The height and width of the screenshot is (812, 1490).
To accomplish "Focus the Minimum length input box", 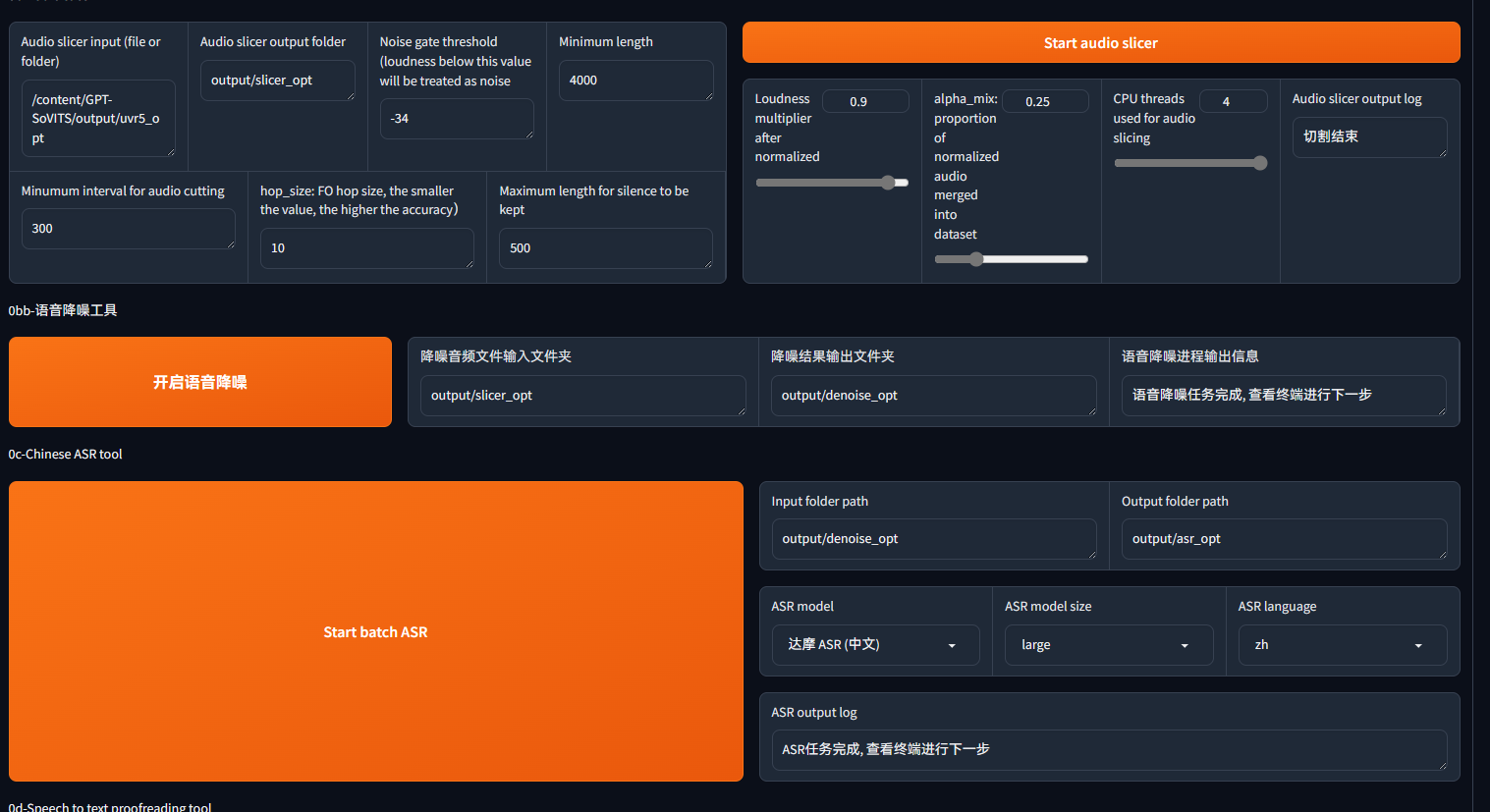I will pyautogui.click(x=635, y=81).
